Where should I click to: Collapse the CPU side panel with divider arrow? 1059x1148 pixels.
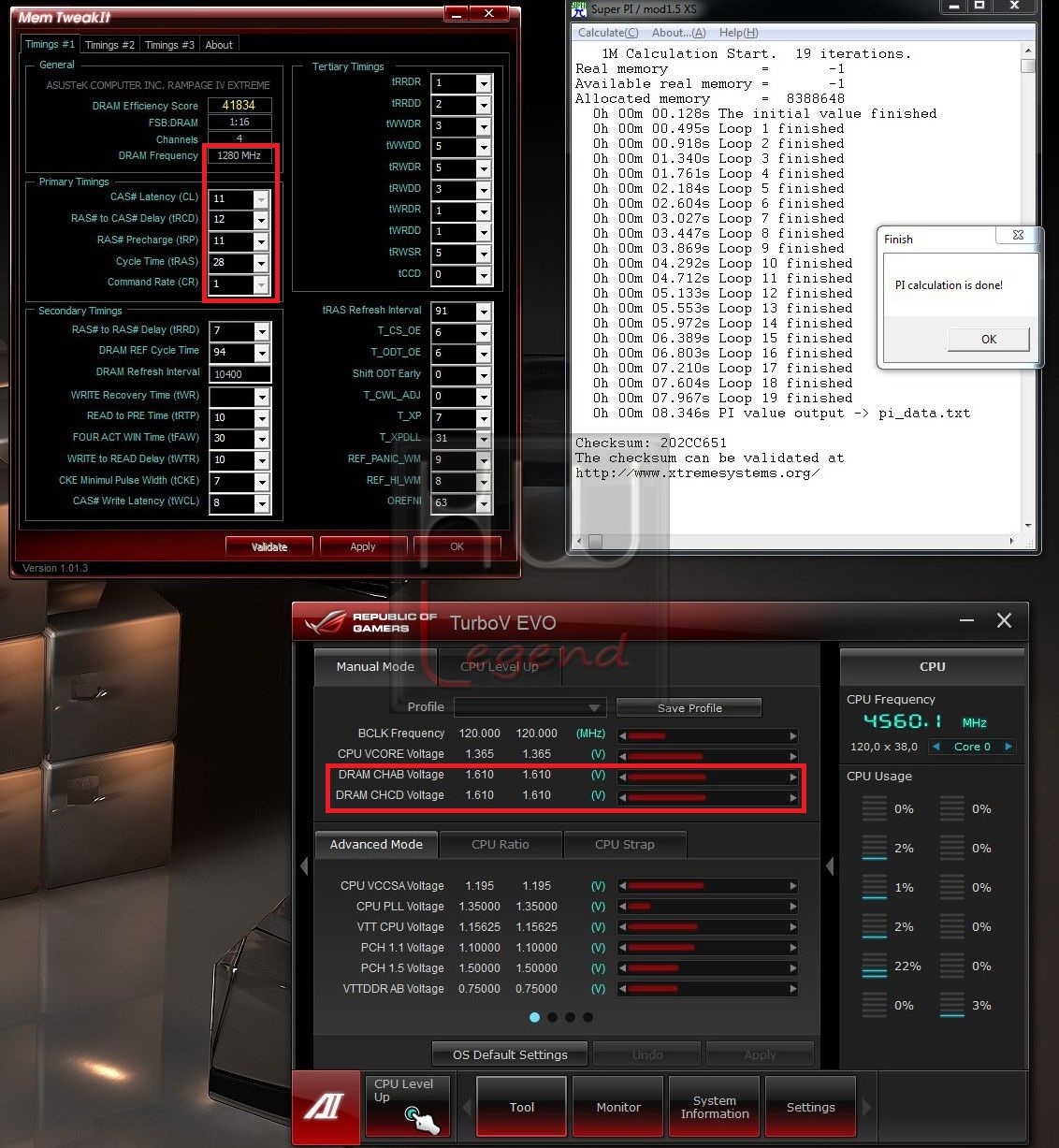pyautogui.click(x=830, y=867)
